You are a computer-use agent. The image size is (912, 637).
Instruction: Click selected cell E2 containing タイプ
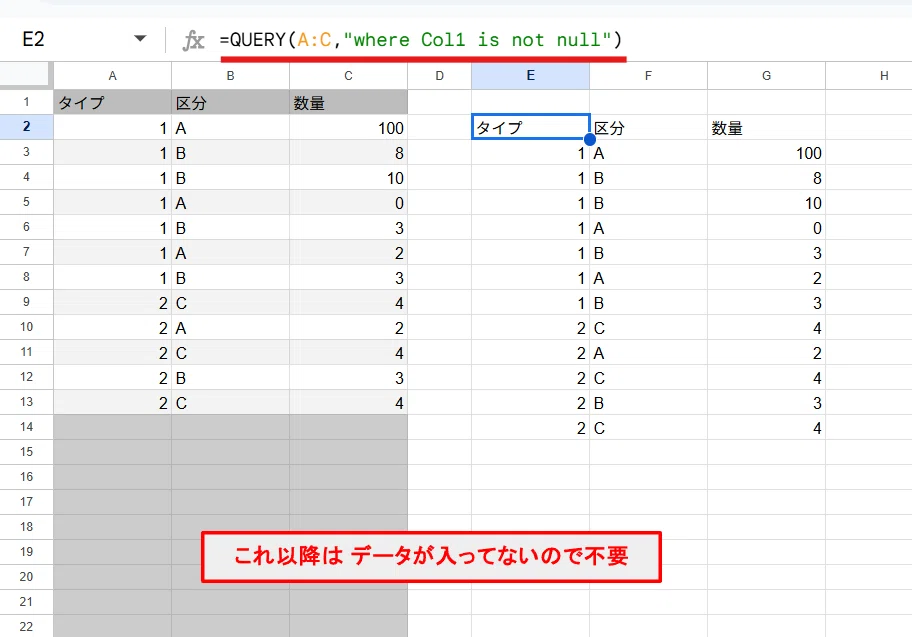pyautogui.click(x=530, y=127)
